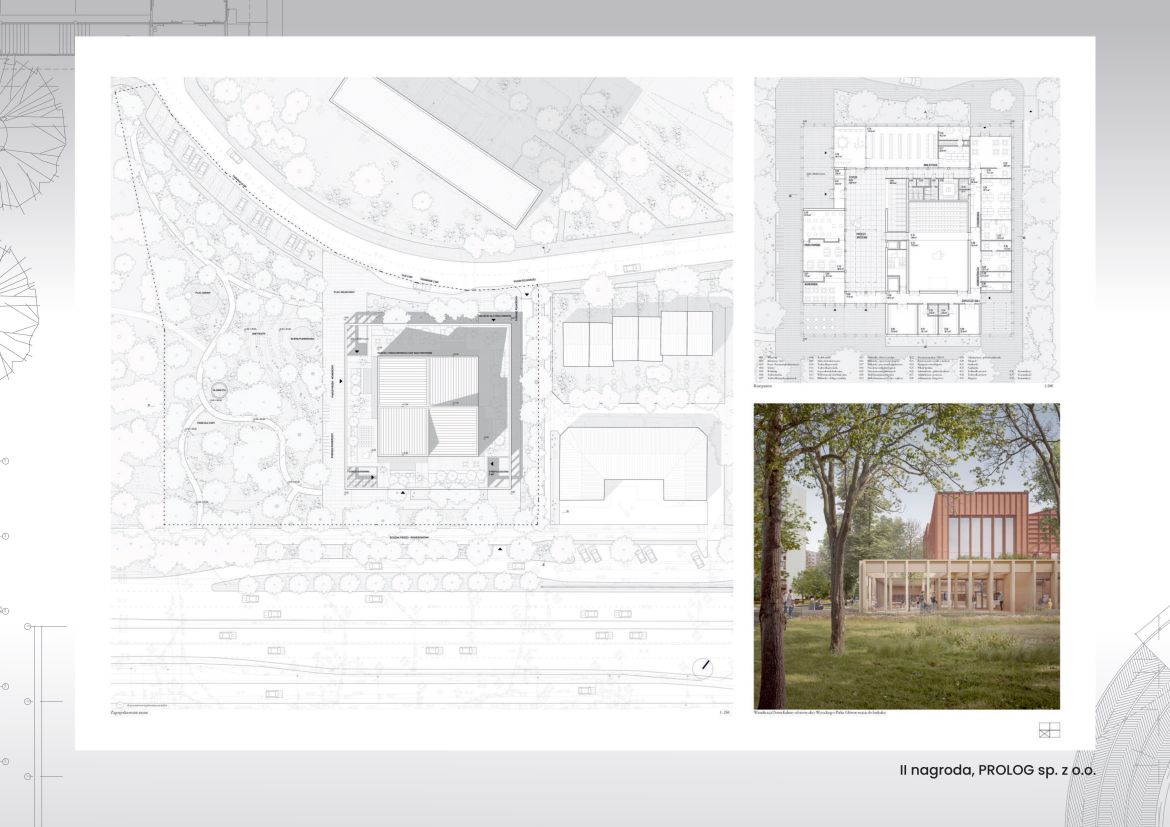
Task: Click the north arrow compass on site plan
Action: [x=702, y=667]
